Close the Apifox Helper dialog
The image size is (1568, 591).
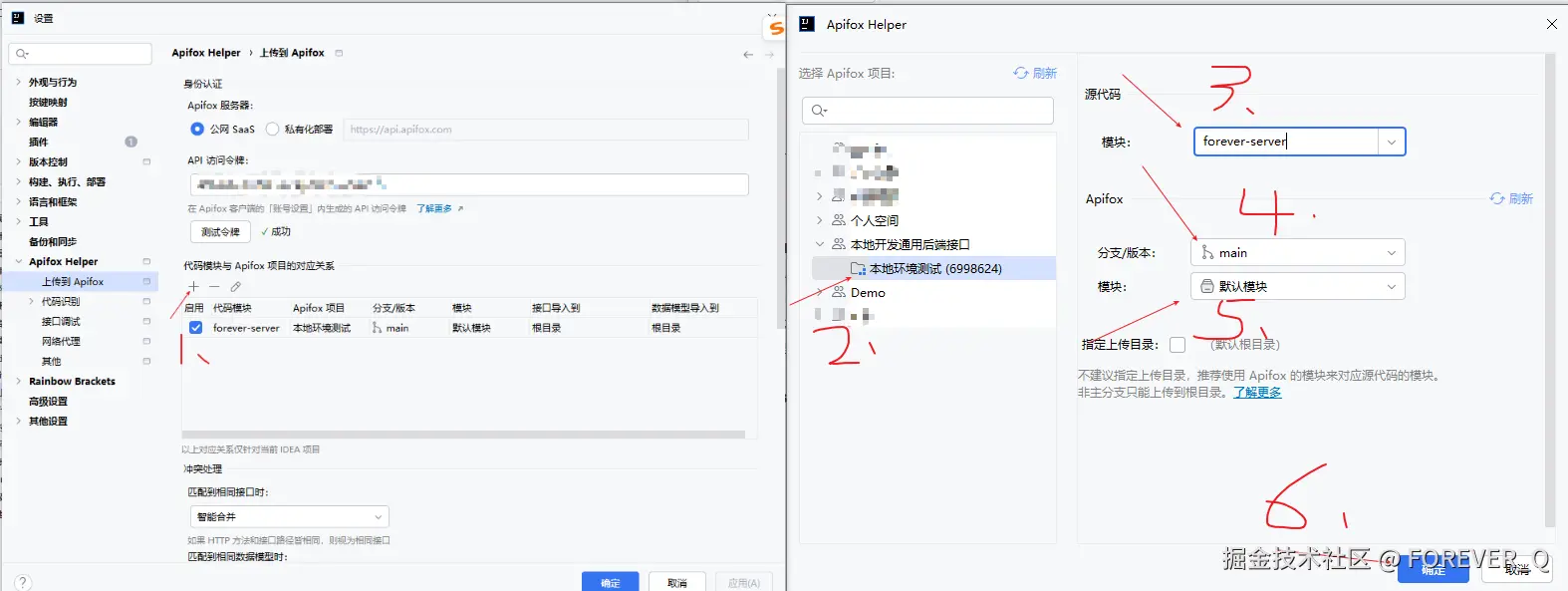(1551, 24)
